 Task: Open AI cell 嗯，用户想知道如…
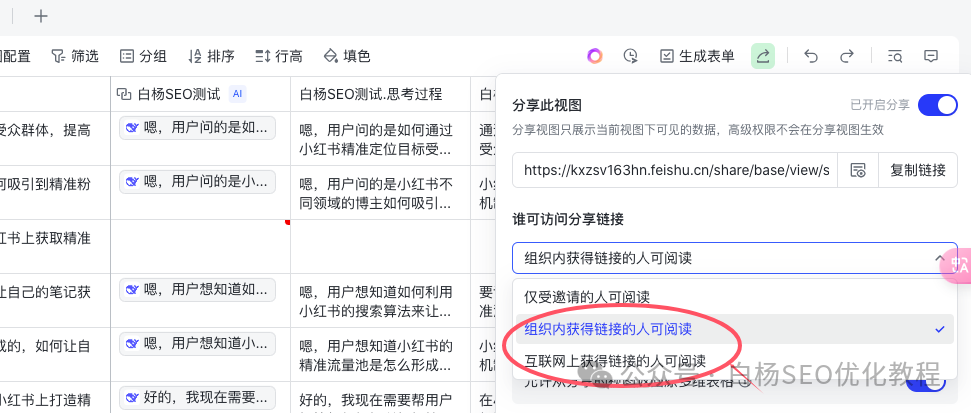[197, 289]
